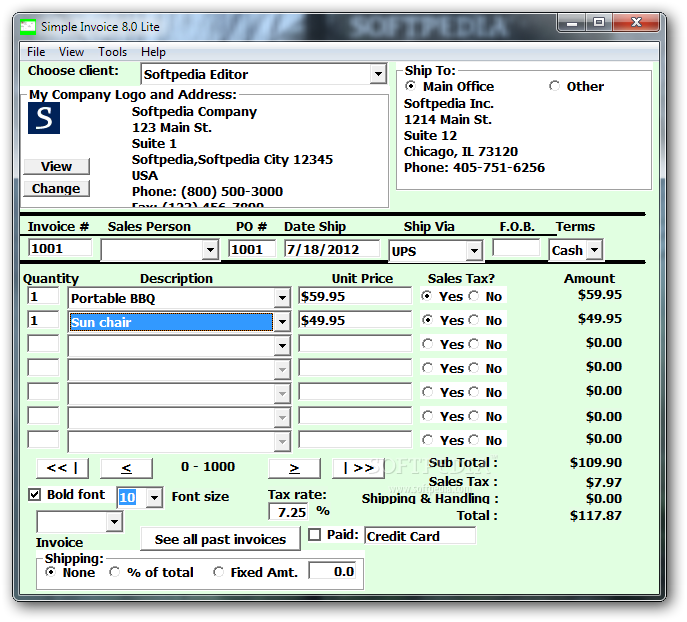Click the Date Ship field
The height and width of the screenshot is (622, 687).
coord(332,249)
